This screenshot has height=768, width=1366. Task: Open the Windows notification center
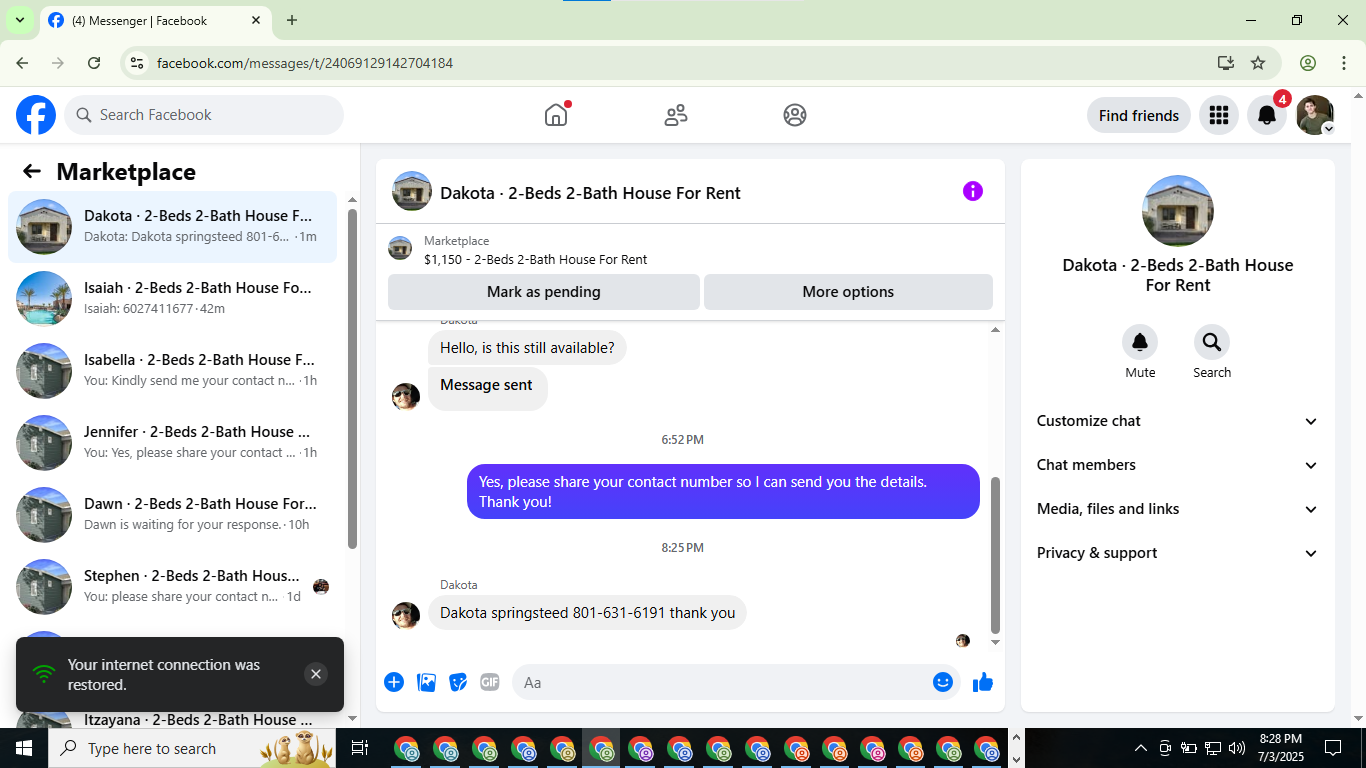tap(1333, 748)
